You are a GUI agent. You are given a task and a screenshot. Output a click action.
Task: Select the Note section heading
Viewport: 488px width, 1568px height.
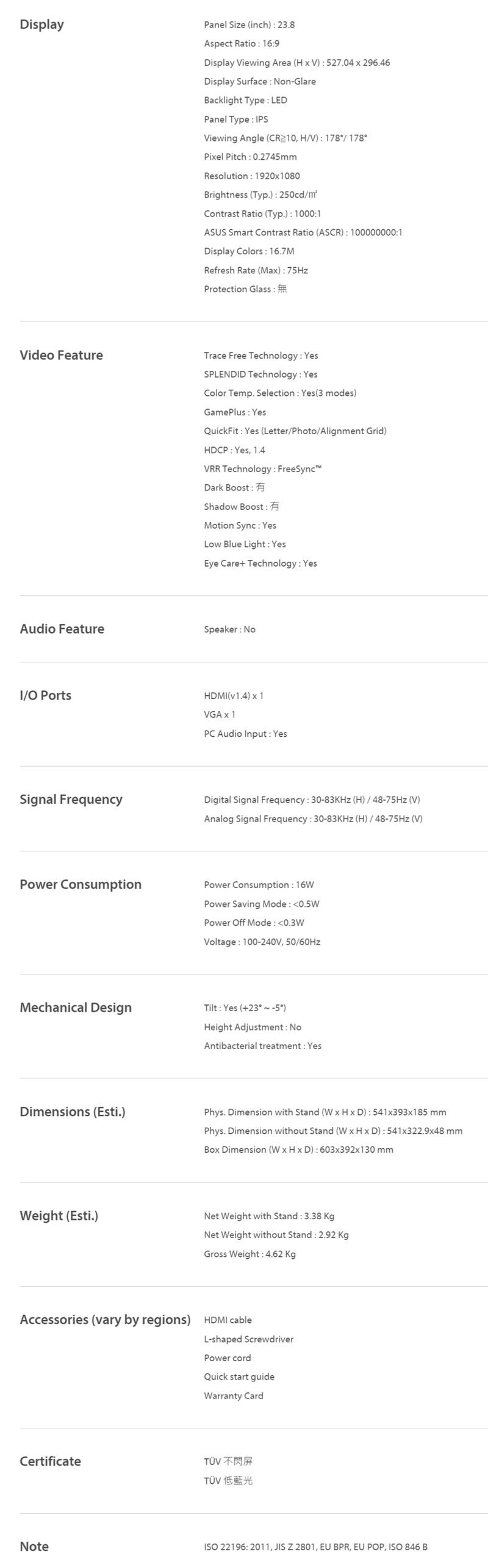pos(34,1546)
